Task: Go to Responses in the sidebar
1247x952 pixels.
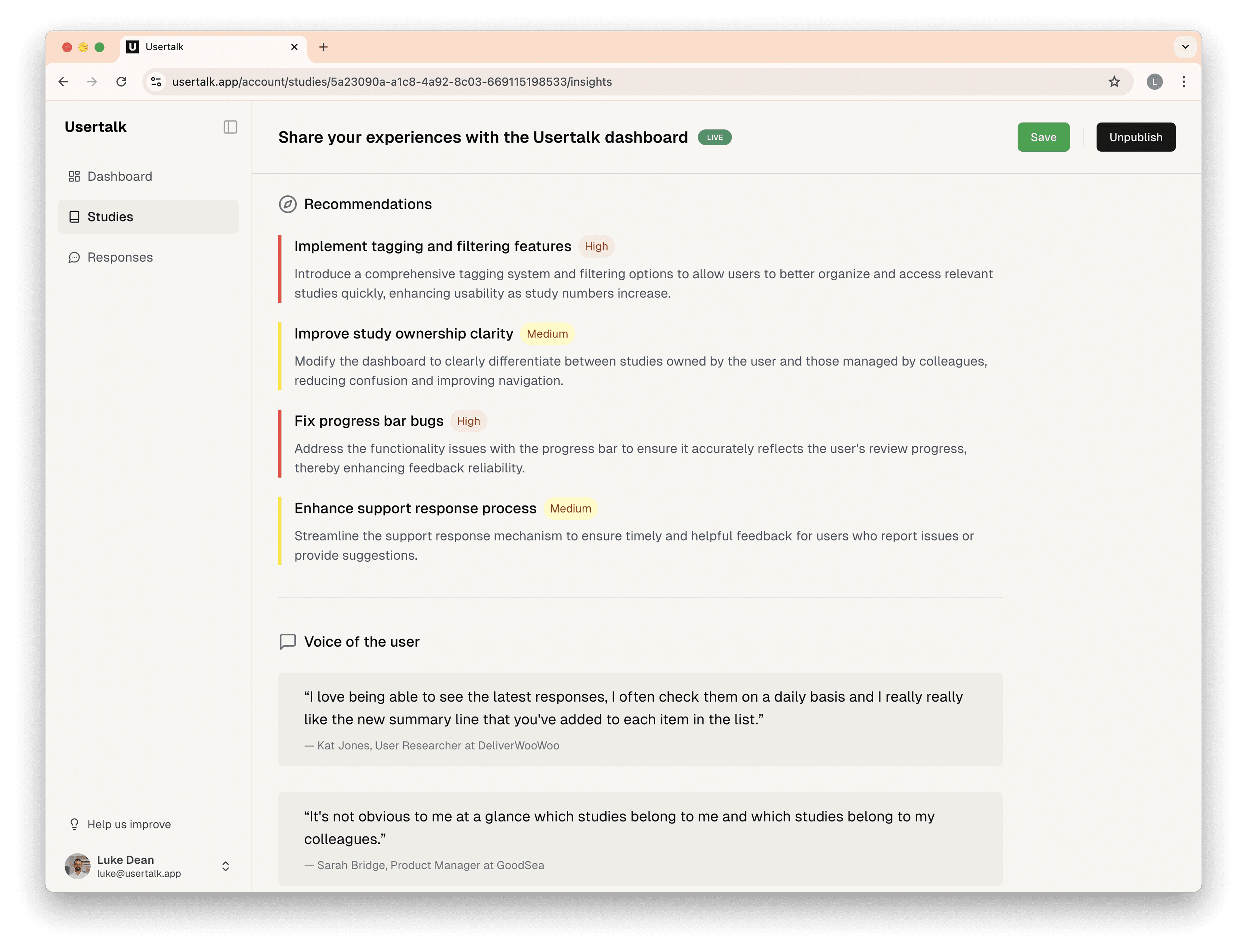Action: [148, 257]
